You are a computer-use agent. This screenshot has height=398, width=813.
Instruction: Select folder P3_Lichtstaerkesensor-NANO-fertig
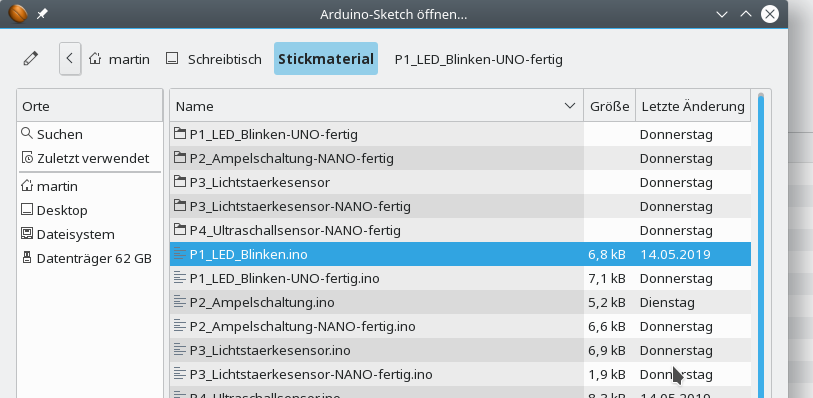[x=460, y=206]
